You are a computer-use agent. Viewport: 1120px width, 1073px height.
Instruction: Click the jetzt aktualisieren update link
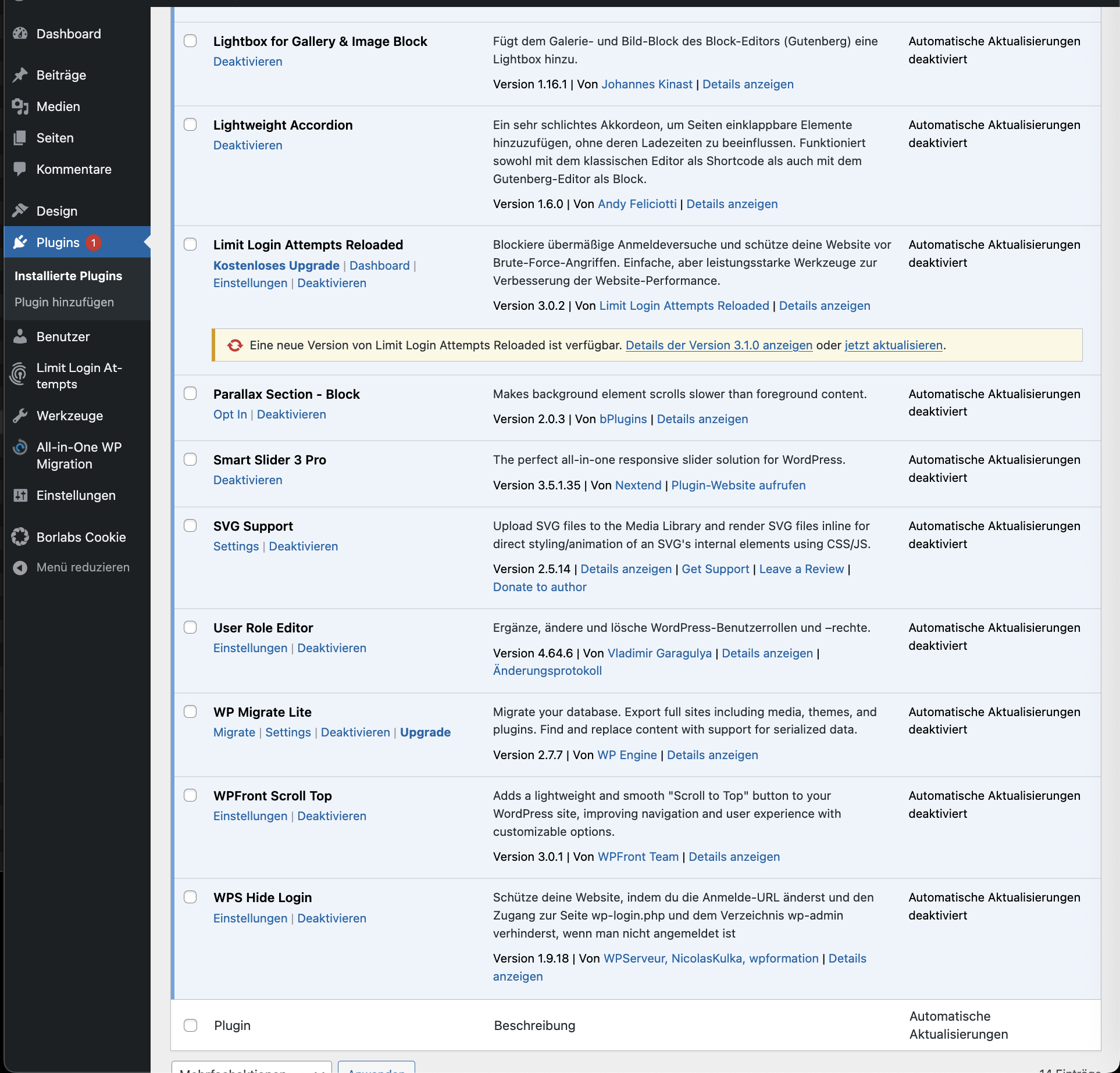[x=894, y=345]
